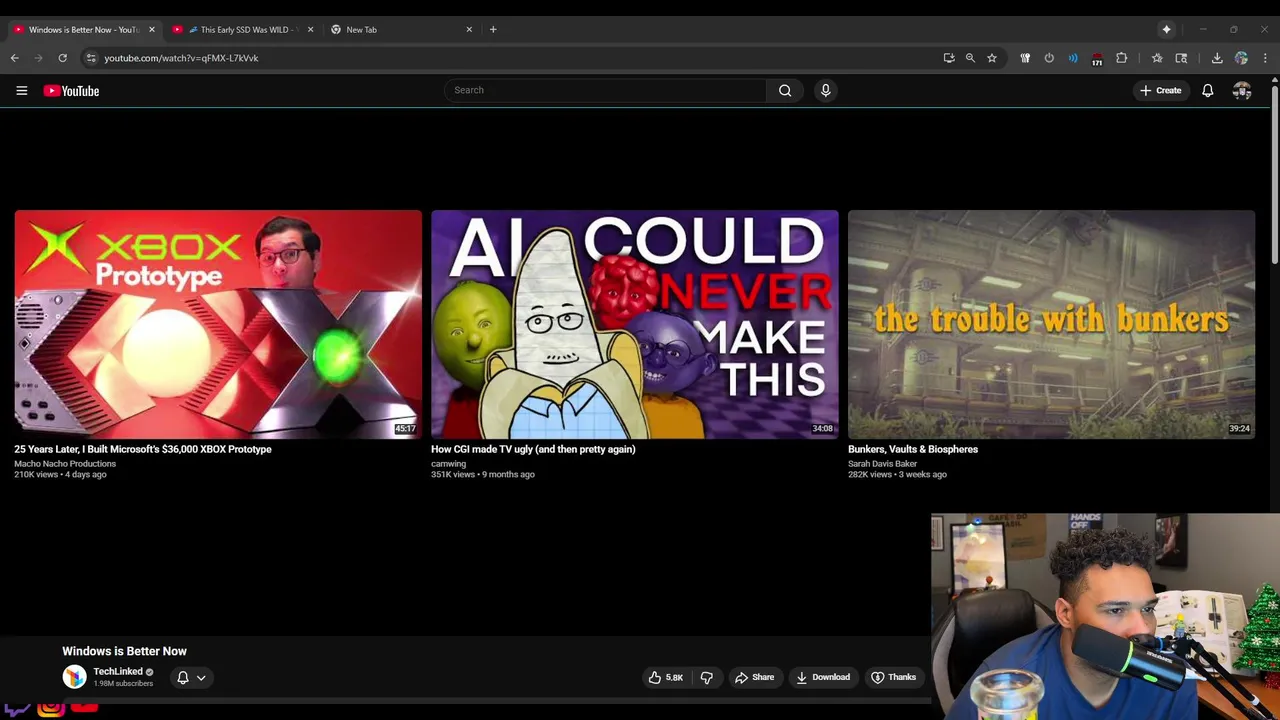Click the Share button

(754, 677)
